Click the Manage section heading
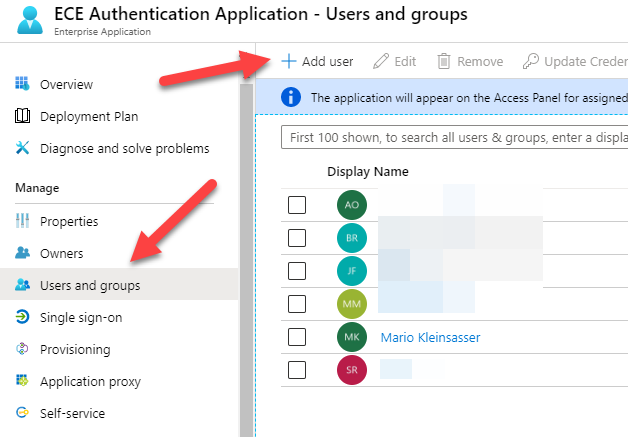The image size is (628, 437). (x=37, y=188)
